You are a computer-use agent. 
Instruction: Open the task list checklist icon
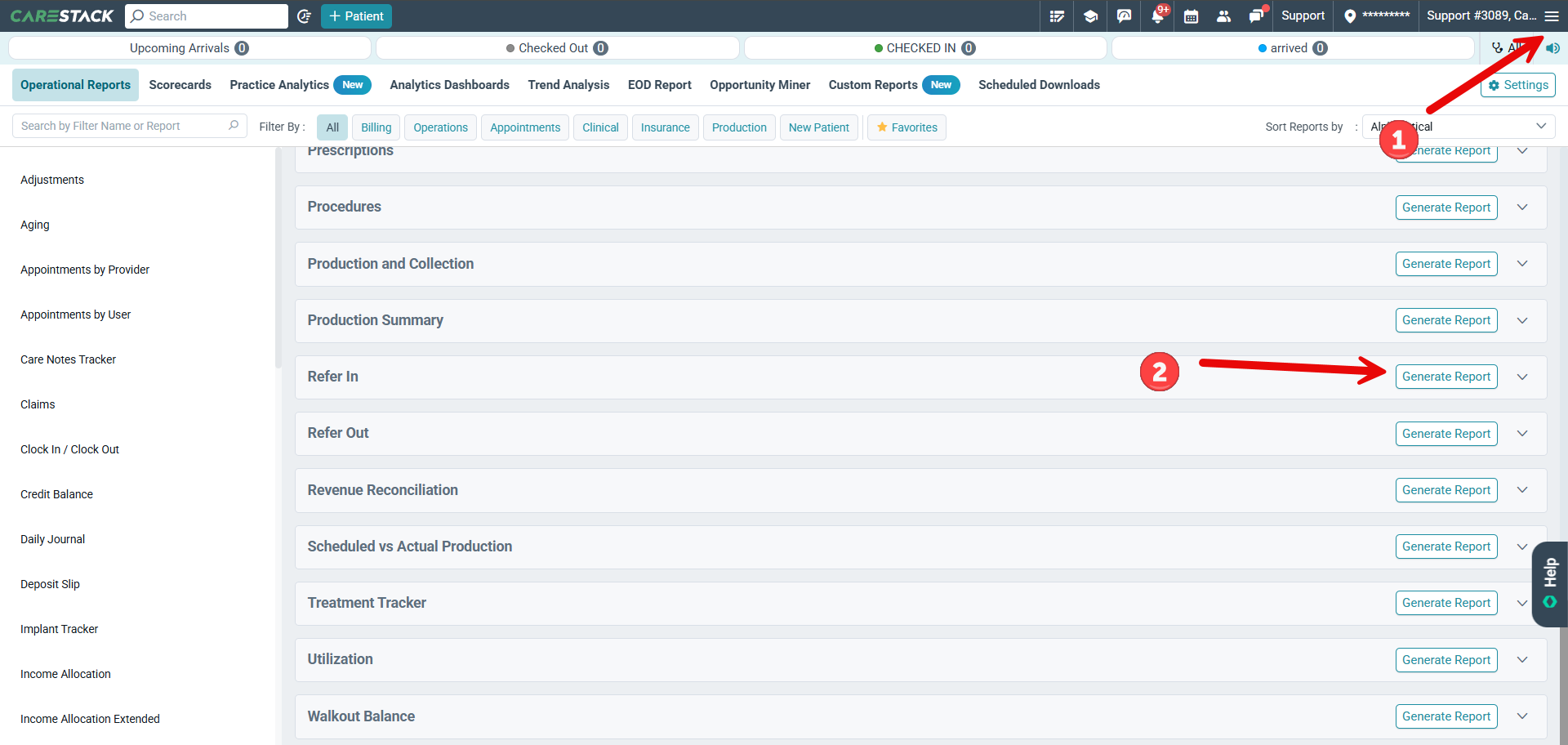point(1057,16)
